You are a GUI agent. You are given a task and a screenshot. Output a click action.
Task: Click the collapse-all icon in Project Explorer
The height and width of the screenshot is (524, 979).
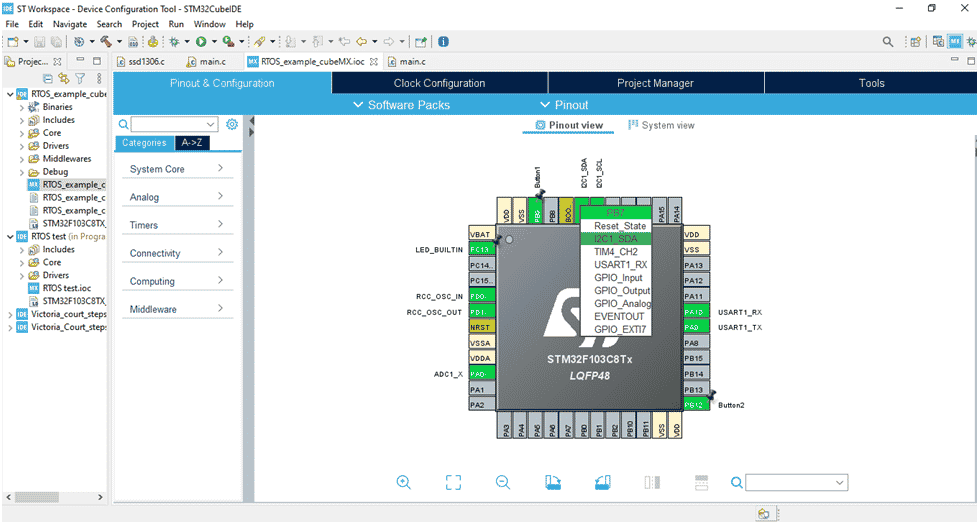click(47, 79)
